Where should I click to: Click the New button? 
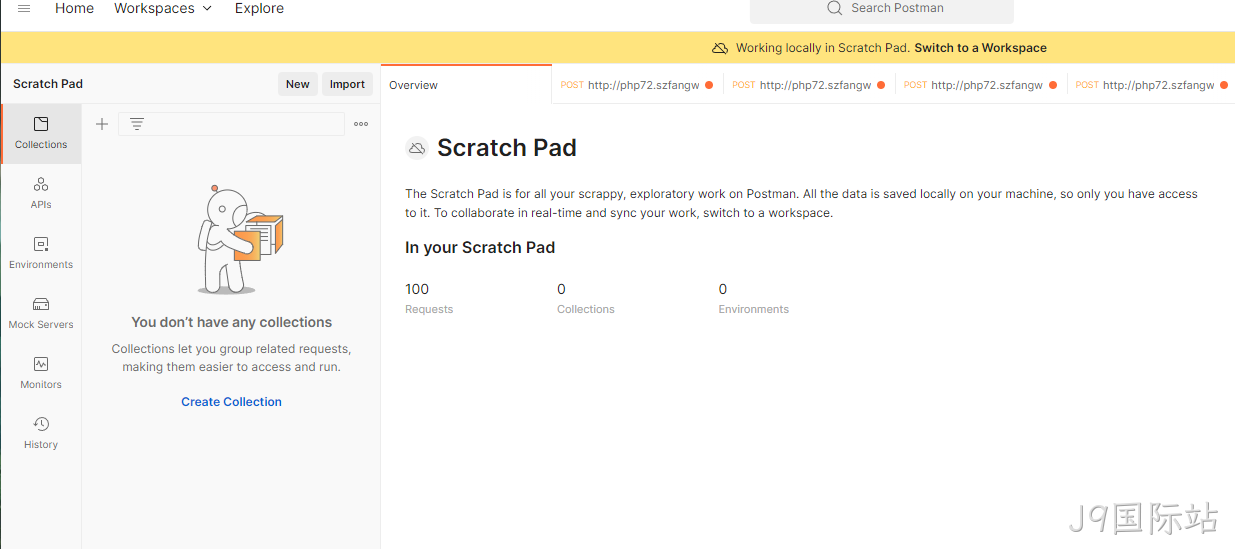coord(298,84)
